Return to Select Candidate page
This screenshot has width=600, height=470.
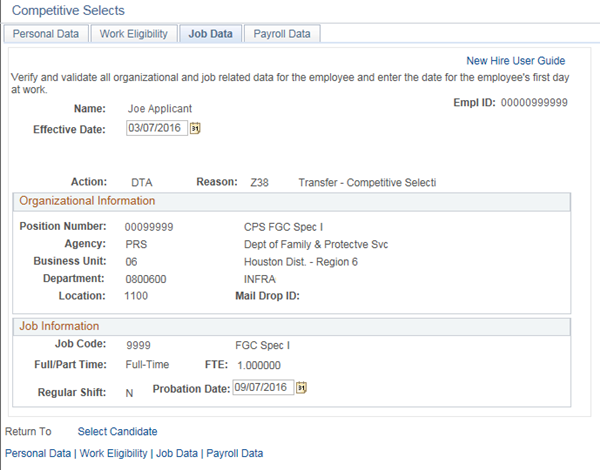(x=117, y=432)
